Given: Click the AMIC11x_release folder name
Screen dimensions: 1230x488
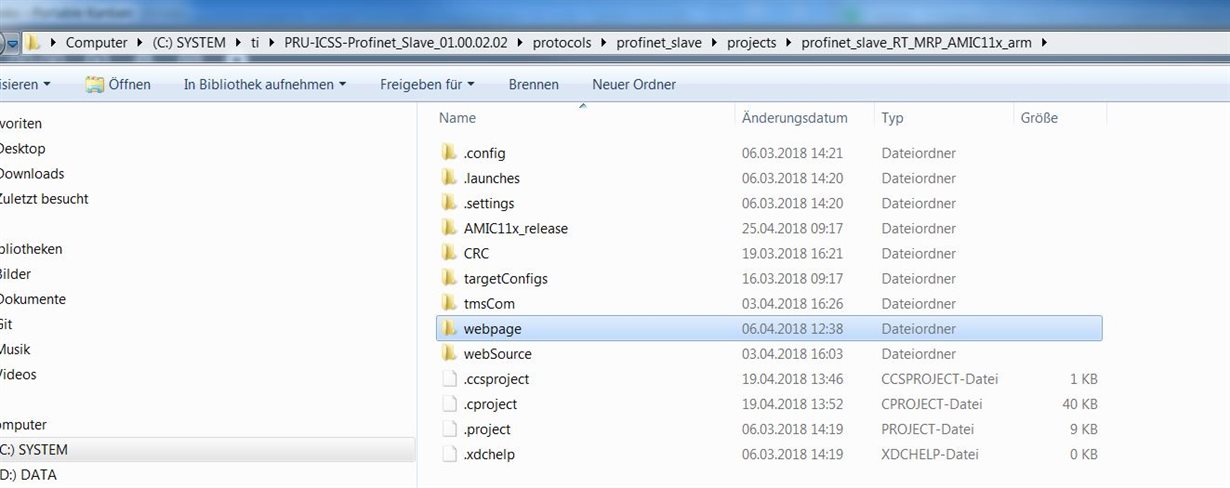Looking at the screenshot, I should 515,228.
